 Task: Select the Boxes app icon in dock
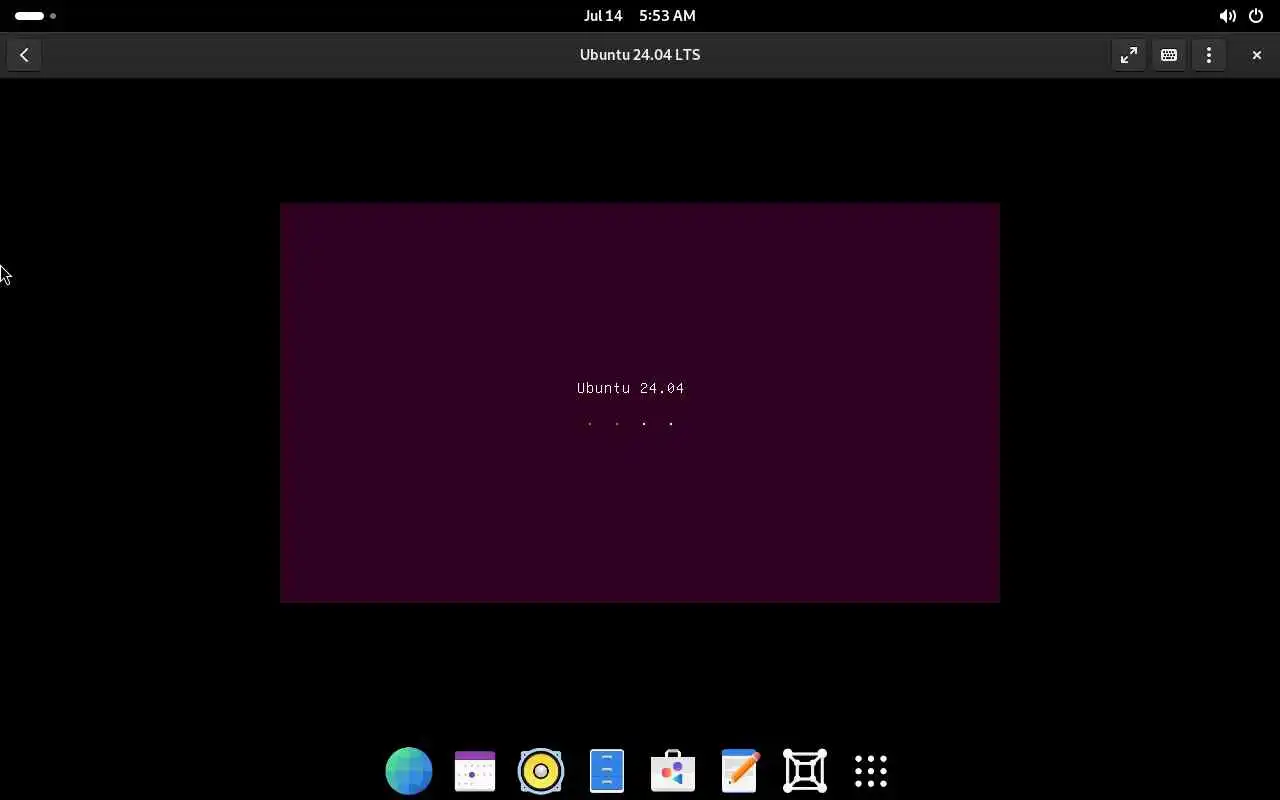point(805,771)
